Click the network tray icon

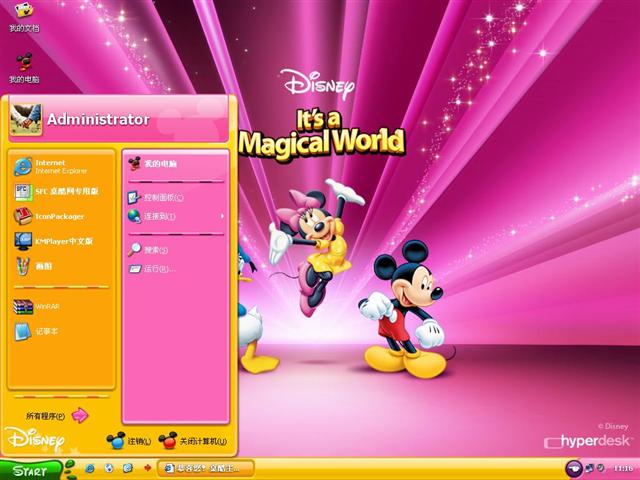pyautogui.click(x=590, y=468)
